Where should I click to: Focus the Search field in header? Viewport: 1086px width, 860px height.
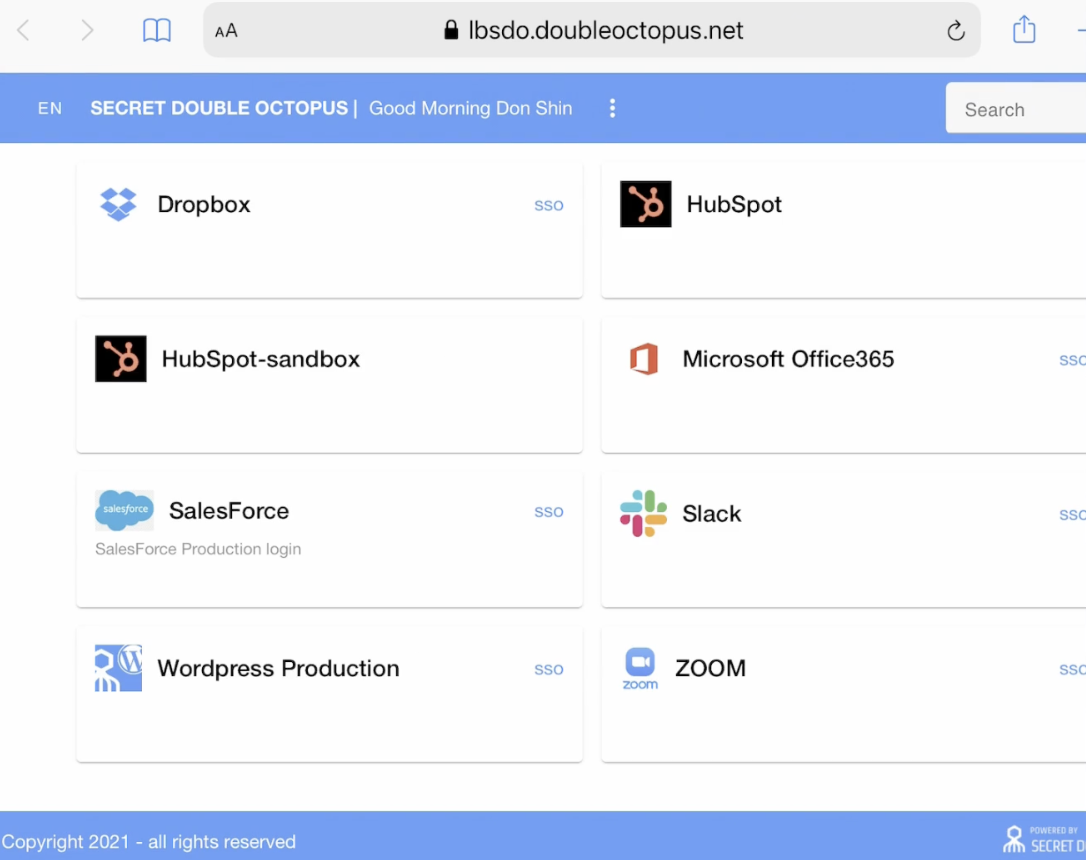(1016, 109)
